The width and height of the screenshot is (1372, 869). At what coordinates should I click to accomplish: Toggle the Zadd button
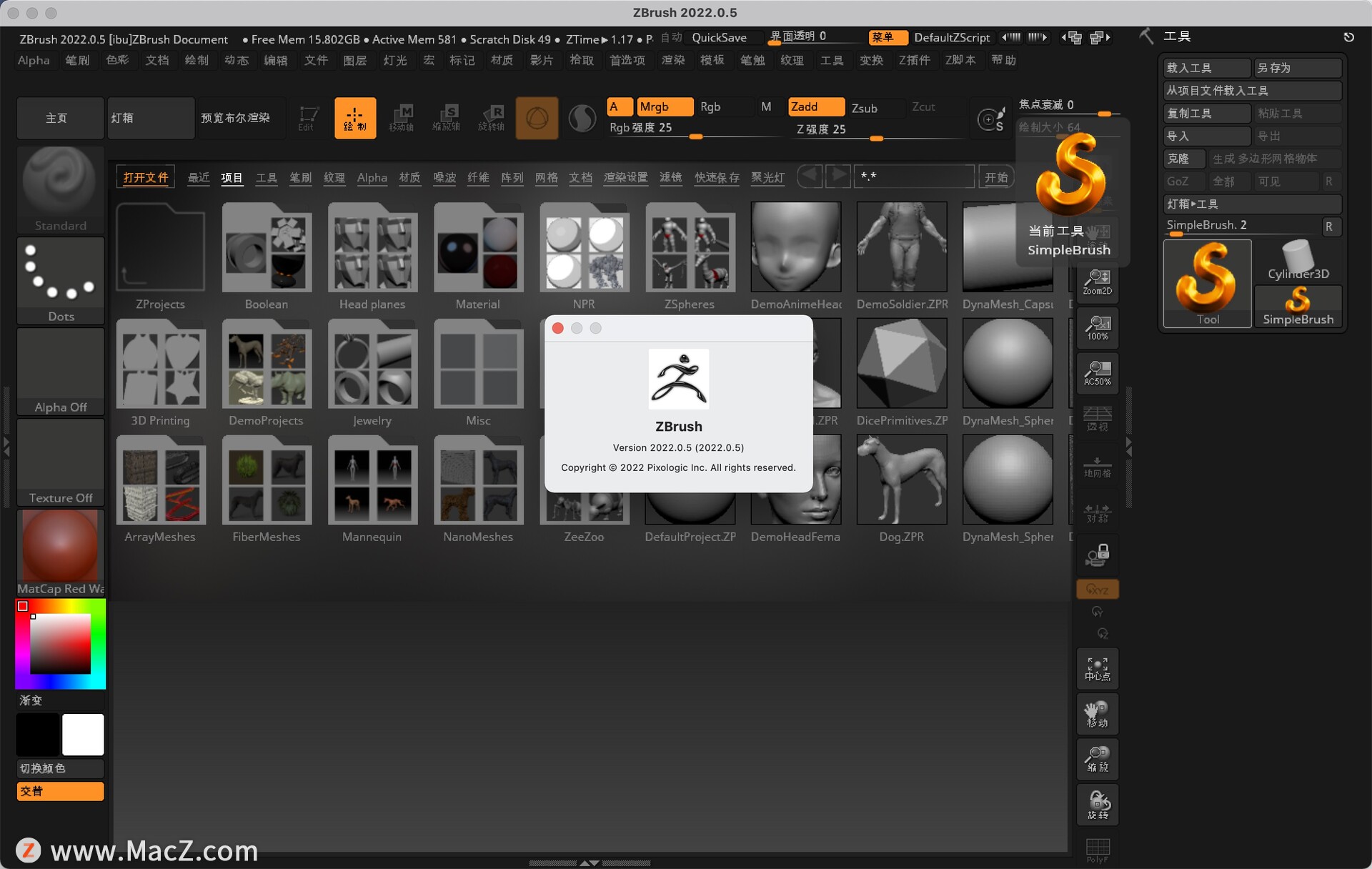click(816, 106)
